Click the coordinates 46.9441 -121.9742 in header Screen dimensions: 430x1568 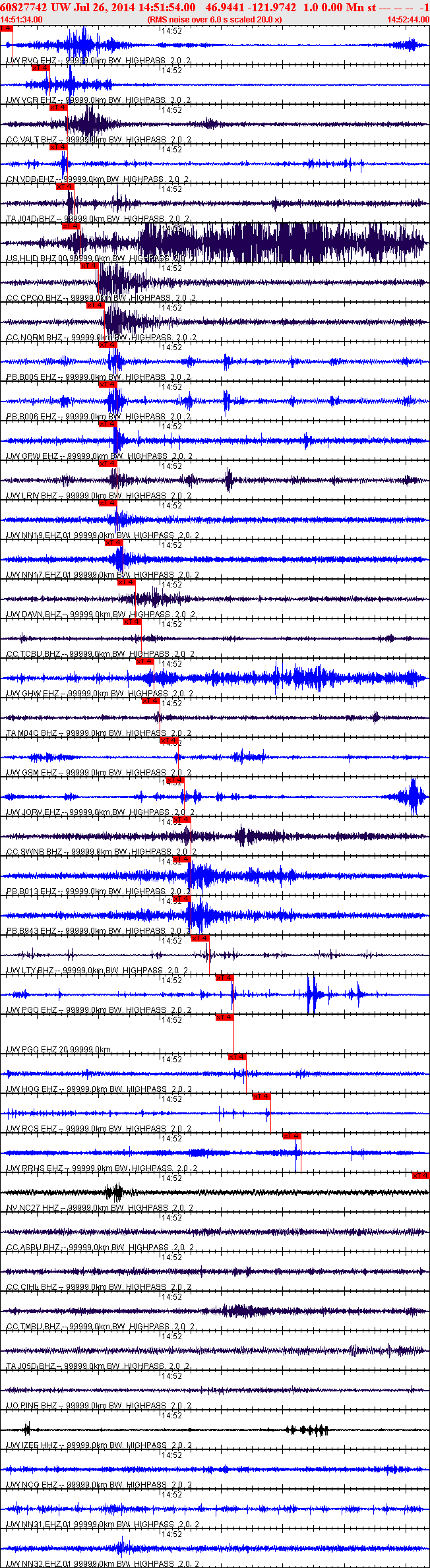coord(251,7)
